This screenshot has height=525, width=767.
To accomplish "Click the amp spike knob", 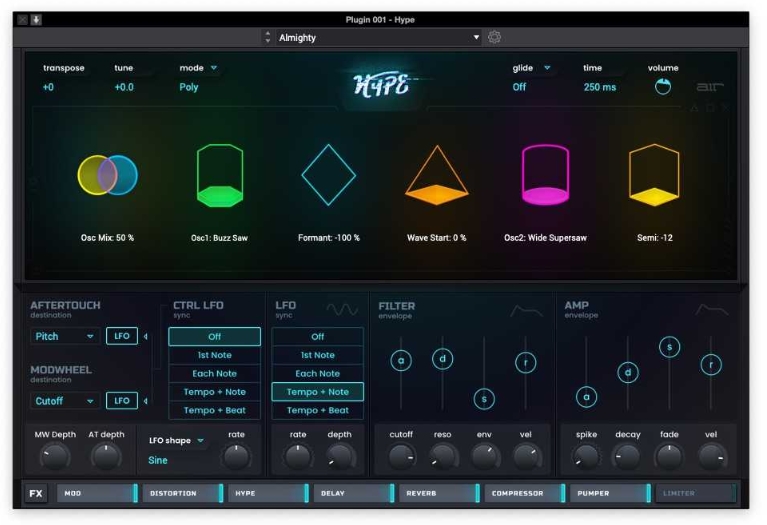I will click(x=586, y=457).
